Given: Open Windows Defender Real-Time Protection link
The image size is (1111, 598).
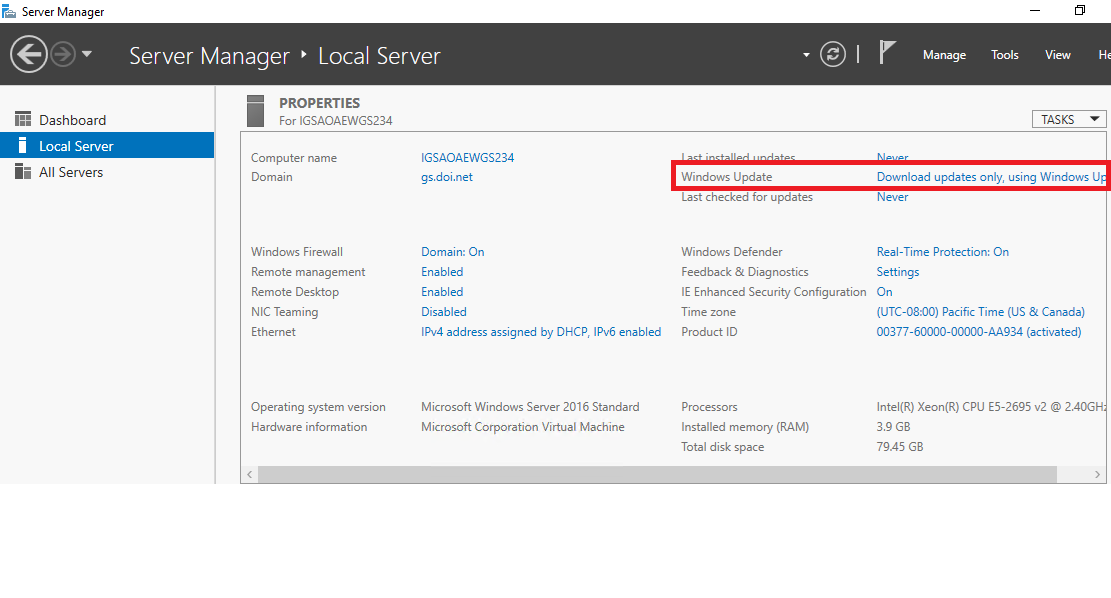Looking at the screenshot, I should tap(942, 252).
